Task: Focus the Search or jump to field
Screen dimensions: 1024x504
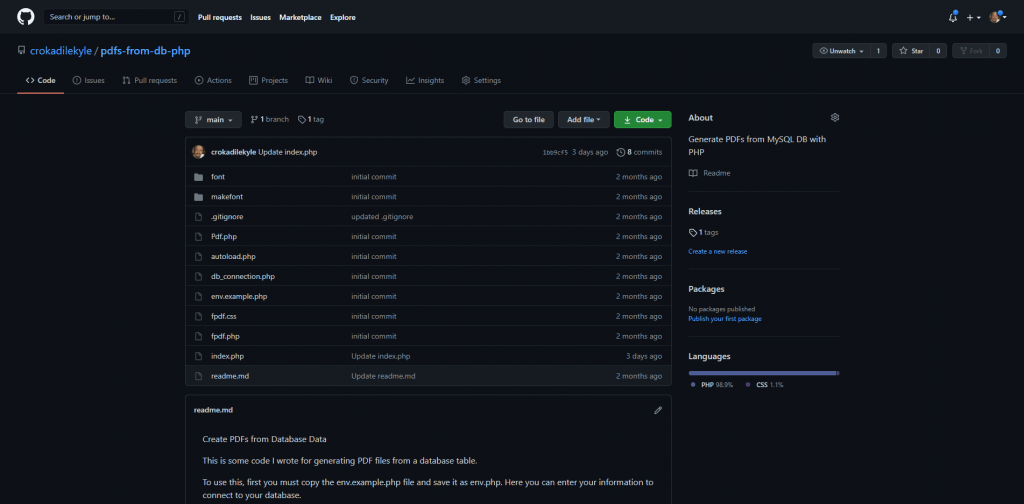Action: (x=110, y=17)
